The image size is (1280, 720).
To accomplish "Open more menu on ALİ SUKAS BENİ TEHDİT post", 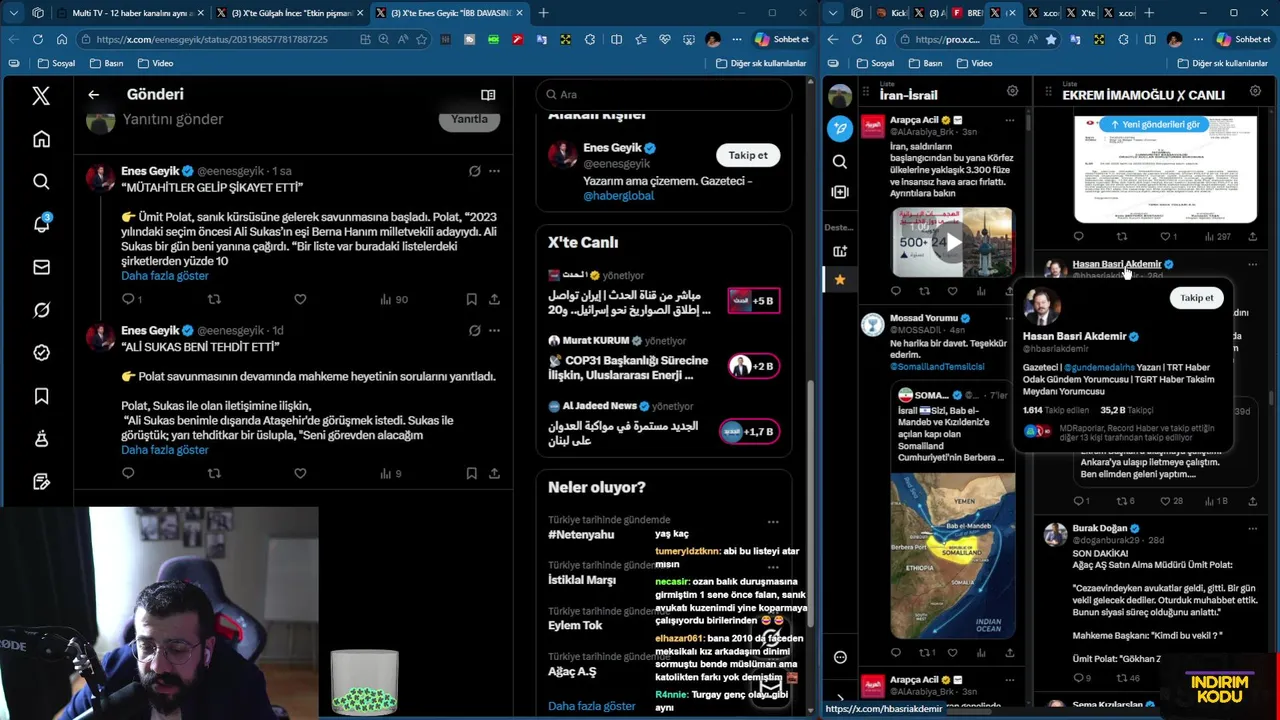I will click(x=494, y=330).
